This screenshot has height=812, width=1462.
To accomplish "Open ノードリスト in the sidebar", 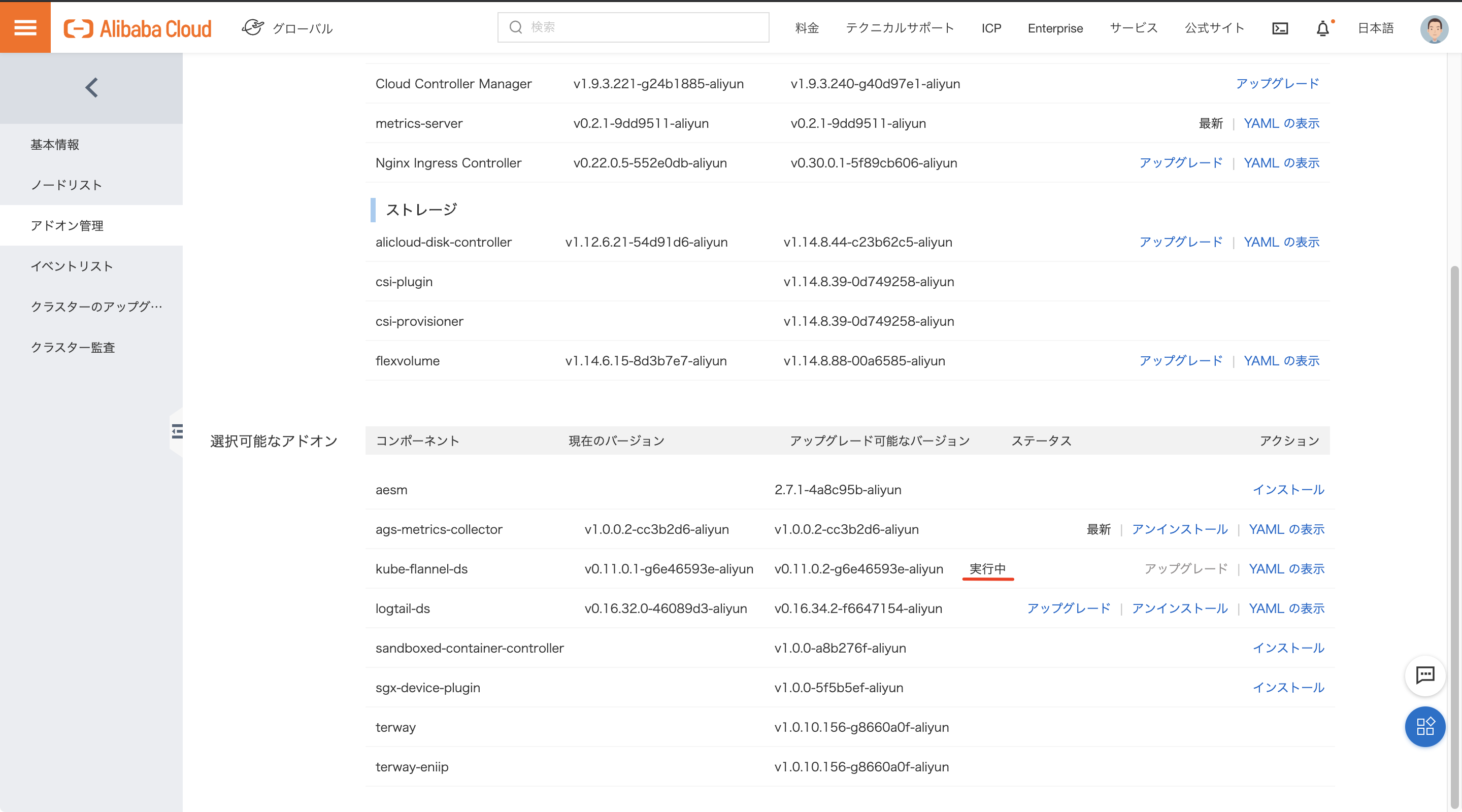I will (67, 185).
